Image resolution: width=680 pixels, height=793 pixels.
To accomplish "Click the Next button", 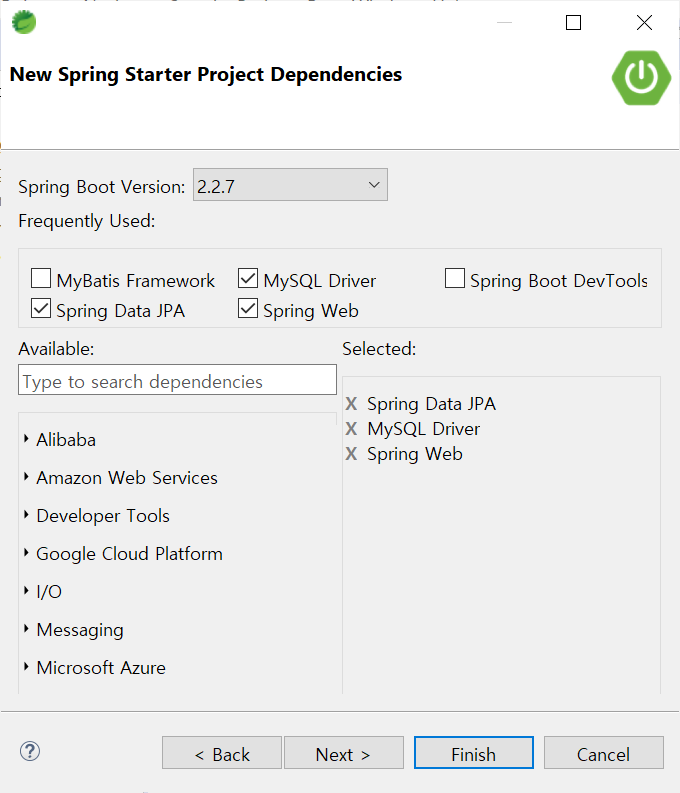I will pos(344,753).
